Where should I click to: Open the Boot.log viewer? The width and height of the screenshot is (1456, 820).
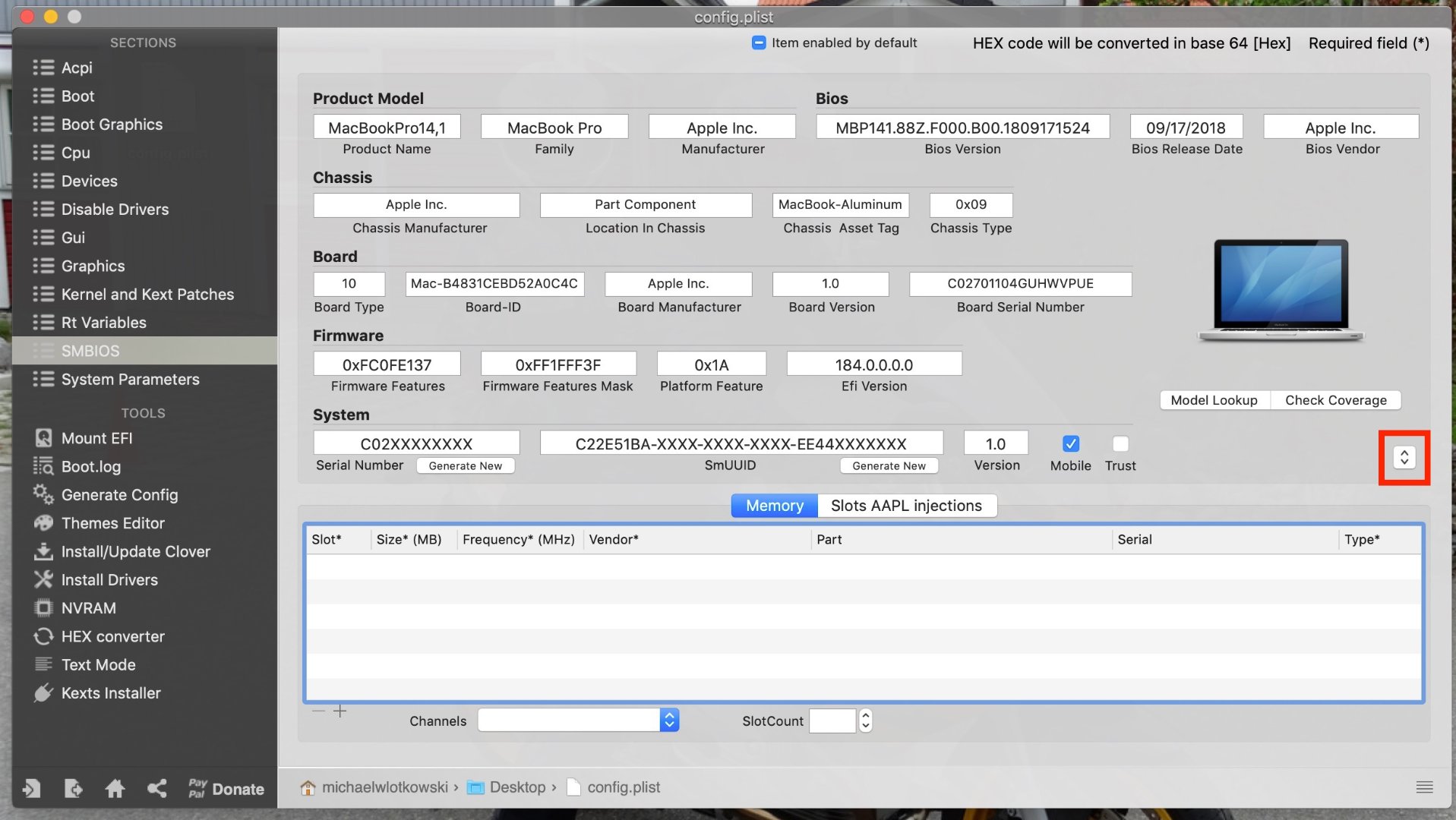pyautogui.click(x=90, y=466)
